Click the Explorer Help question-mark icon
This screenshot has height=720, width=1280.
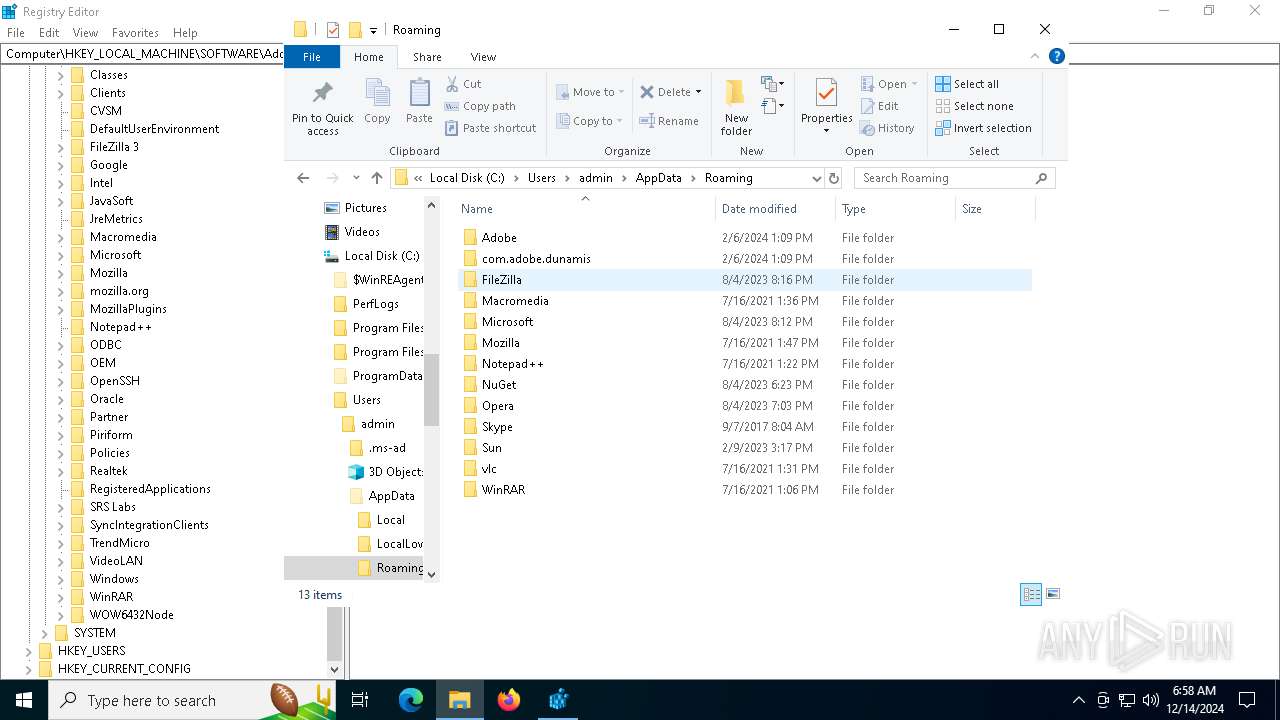tap(1056, 57)
